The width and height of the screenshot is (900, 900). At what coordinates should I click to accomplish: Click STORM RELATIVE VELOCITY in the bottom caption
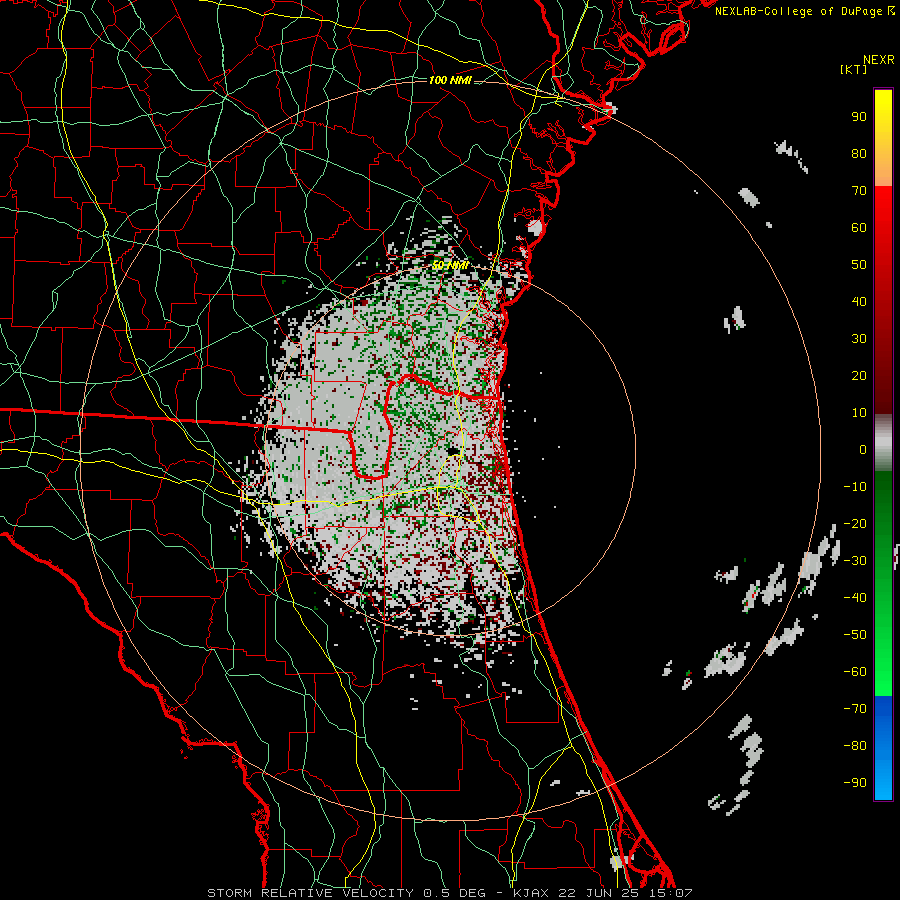click(310, 893)
